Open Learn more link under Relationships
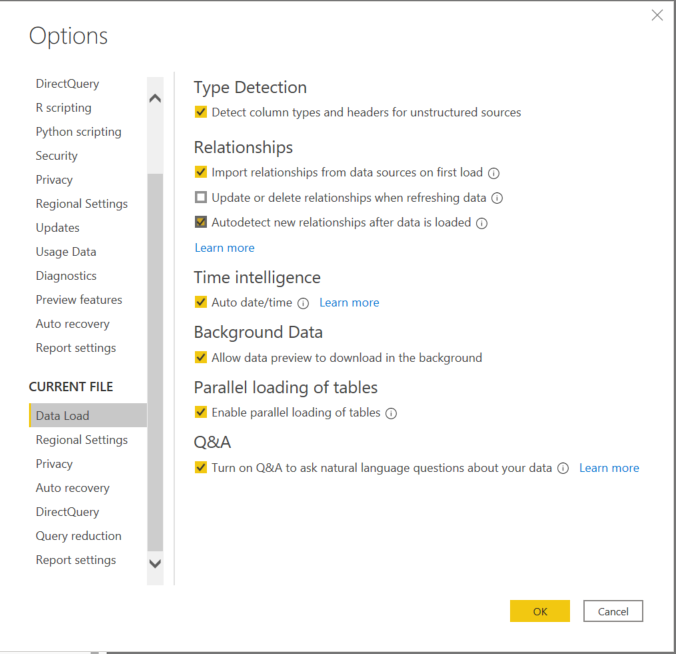 (225, 248)
